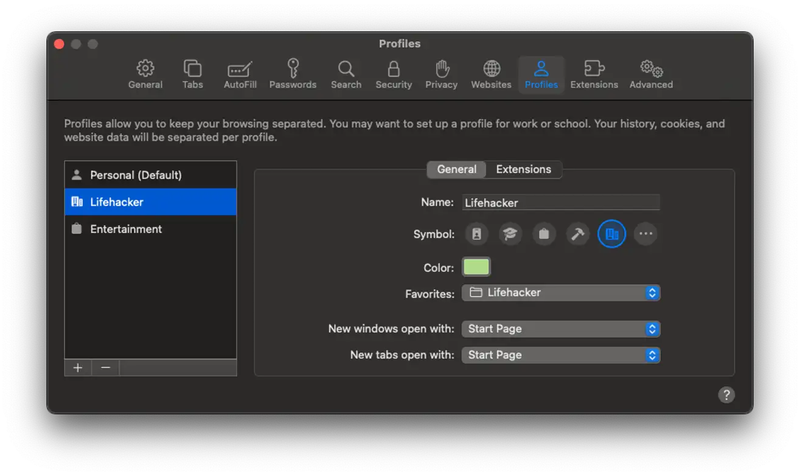Pick the shopping bag symbol

coord(544,234)
